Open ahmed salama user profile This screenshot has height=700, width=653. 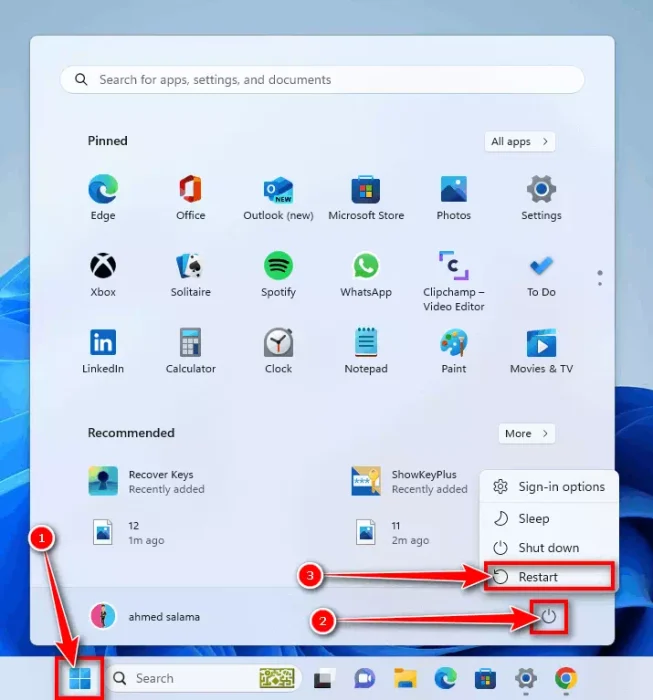(x=146, y=617)
